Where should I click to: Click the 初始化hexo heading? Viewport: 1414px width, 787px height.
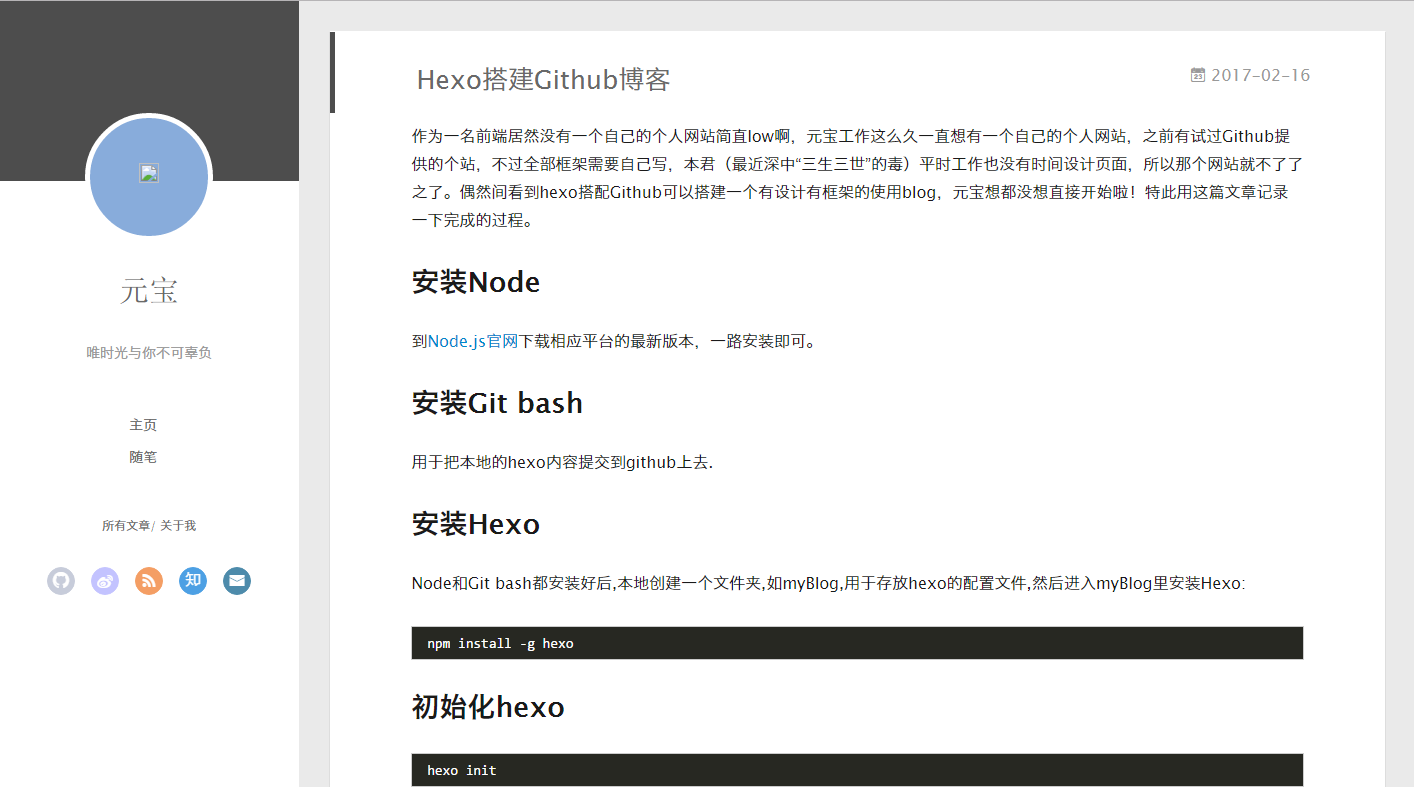[488, 708]
